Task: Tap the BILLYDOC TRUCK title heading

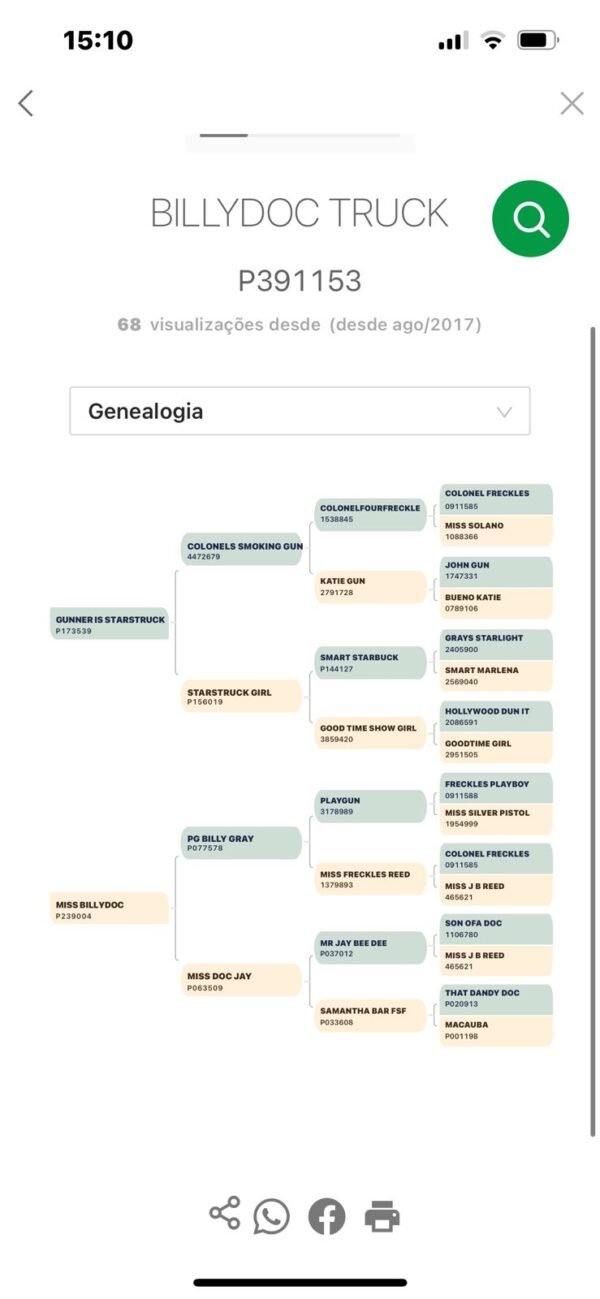Action: click(x=299, y=213)
